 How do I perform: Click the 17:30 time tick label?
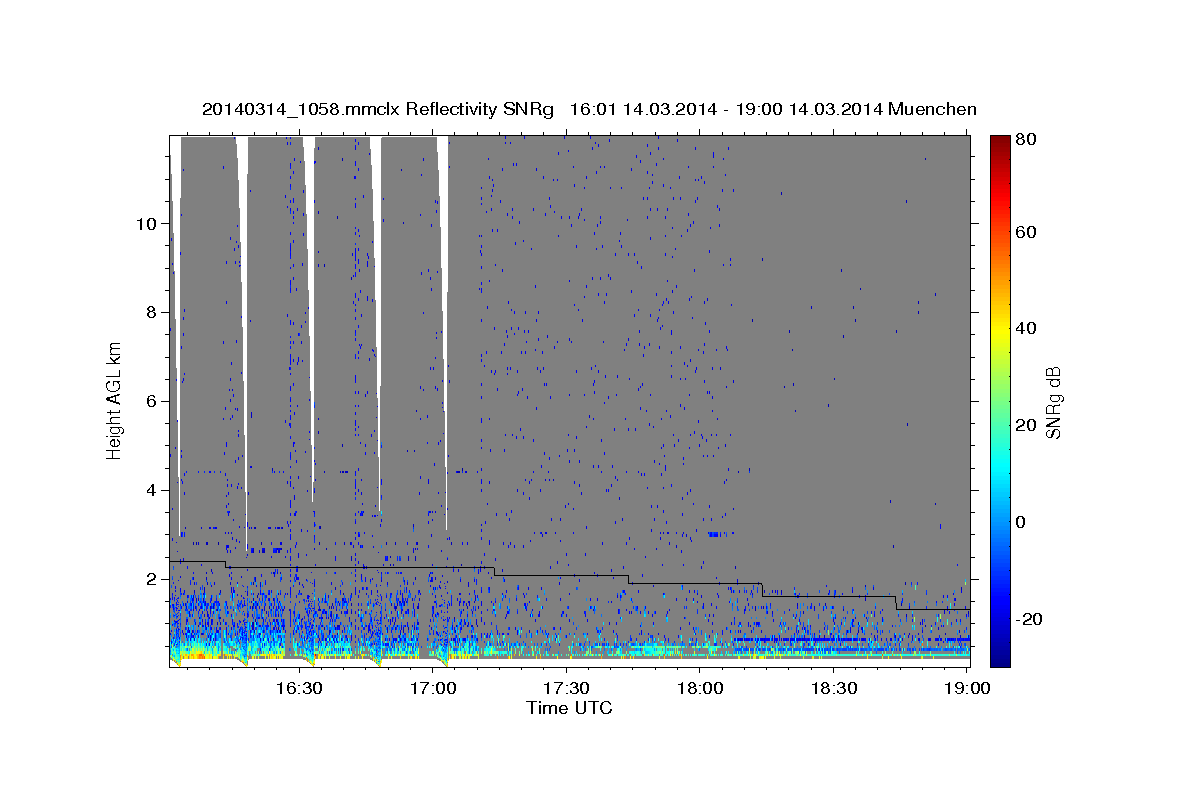coord(567,688)
